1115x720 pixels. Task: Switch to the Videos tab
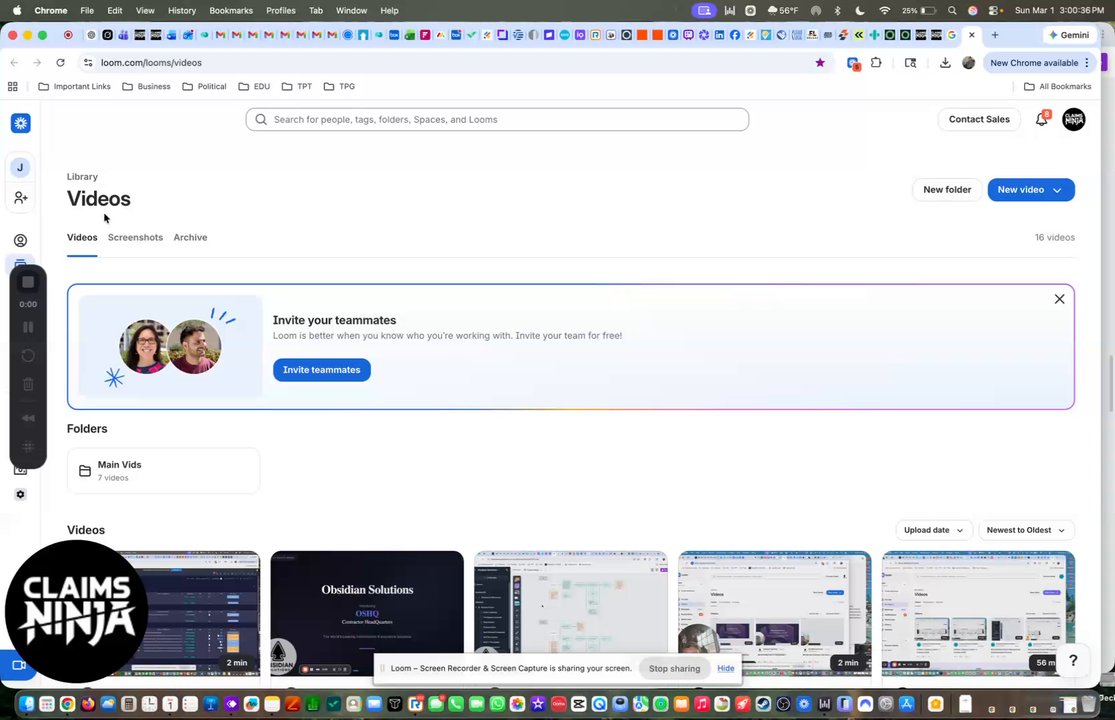tap(82, 237)
